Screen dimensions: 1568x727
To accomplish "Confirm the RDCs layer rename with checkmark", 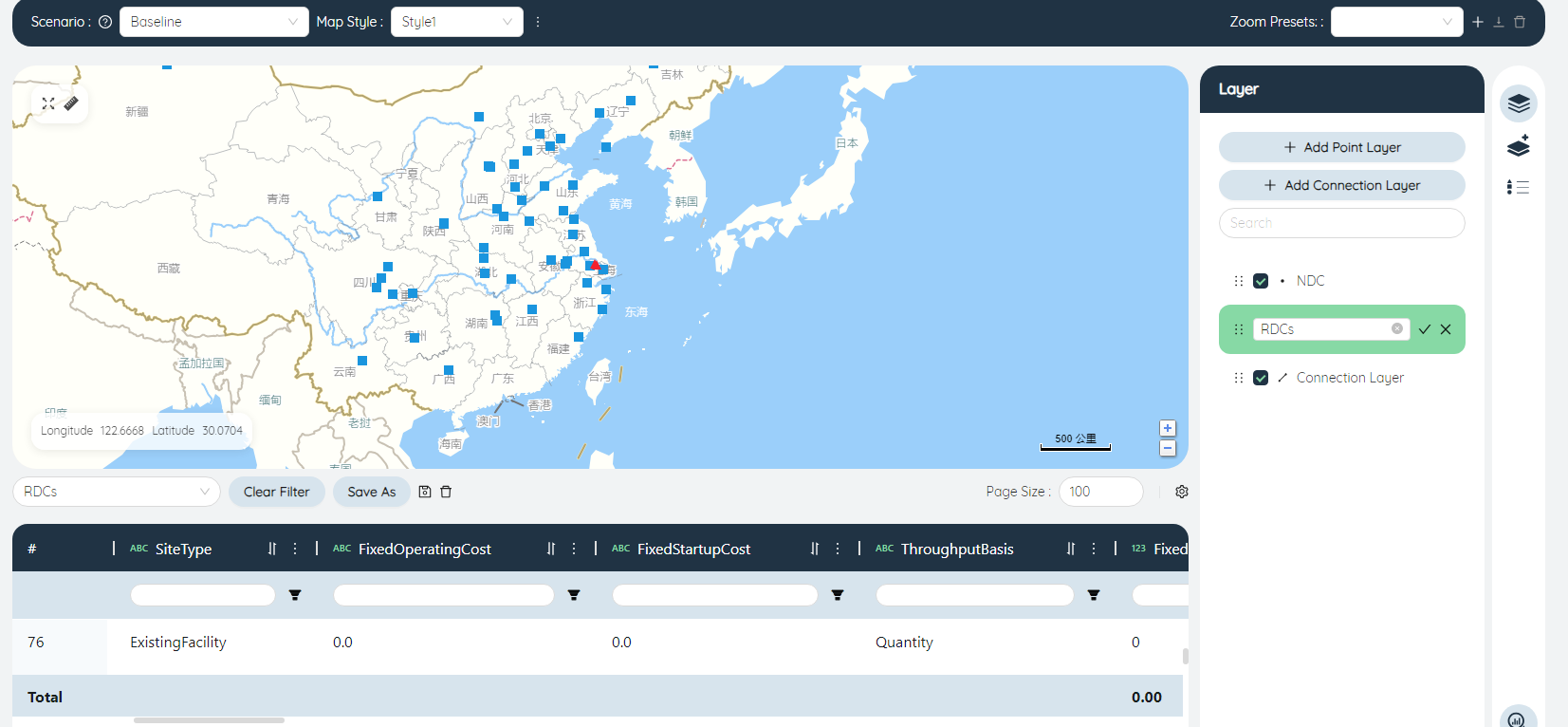I will pyautogui.click(x=1425, y=329).
